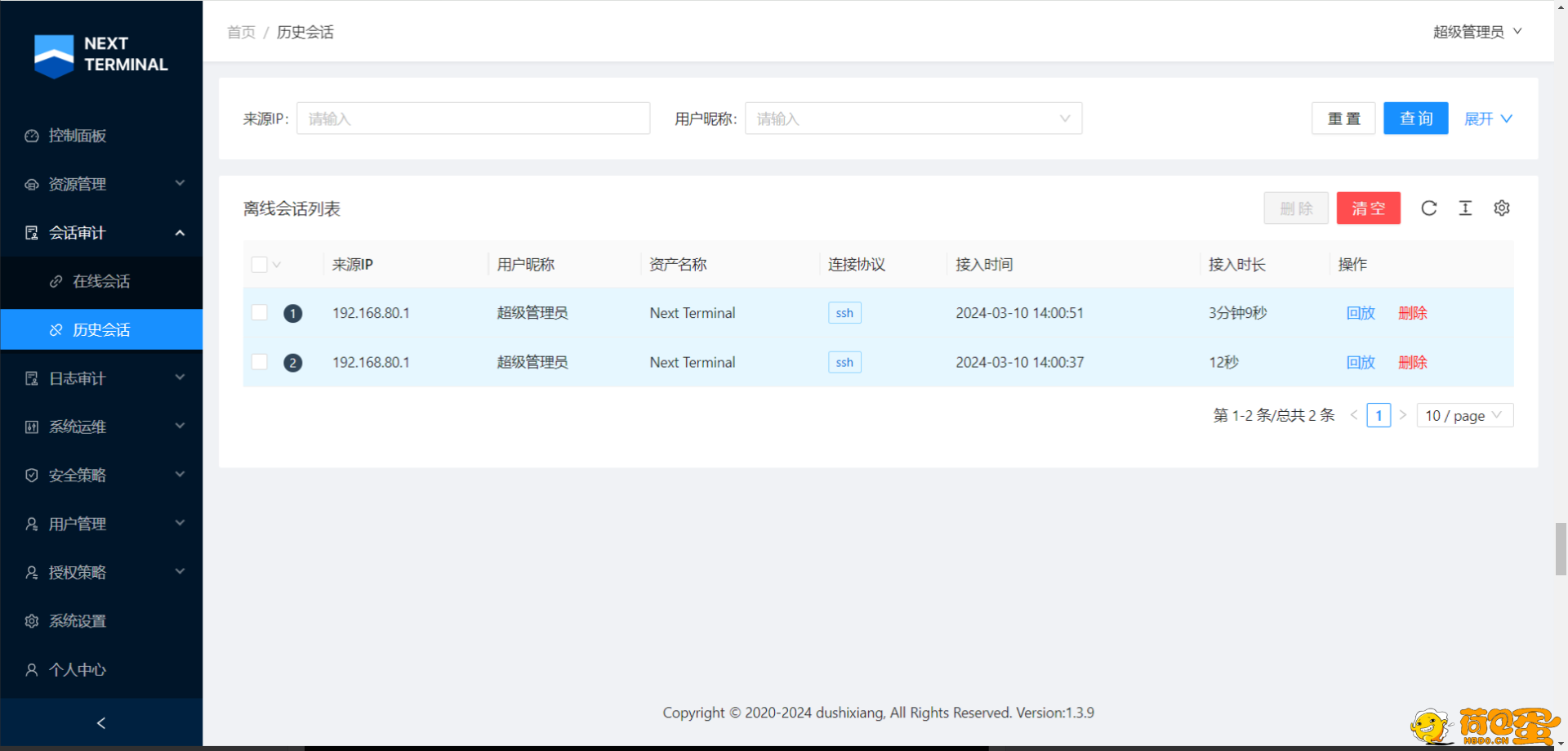Reload the session list with refresh icon
This screenshot has height=751, width=1568.
tap(1428, 208)
